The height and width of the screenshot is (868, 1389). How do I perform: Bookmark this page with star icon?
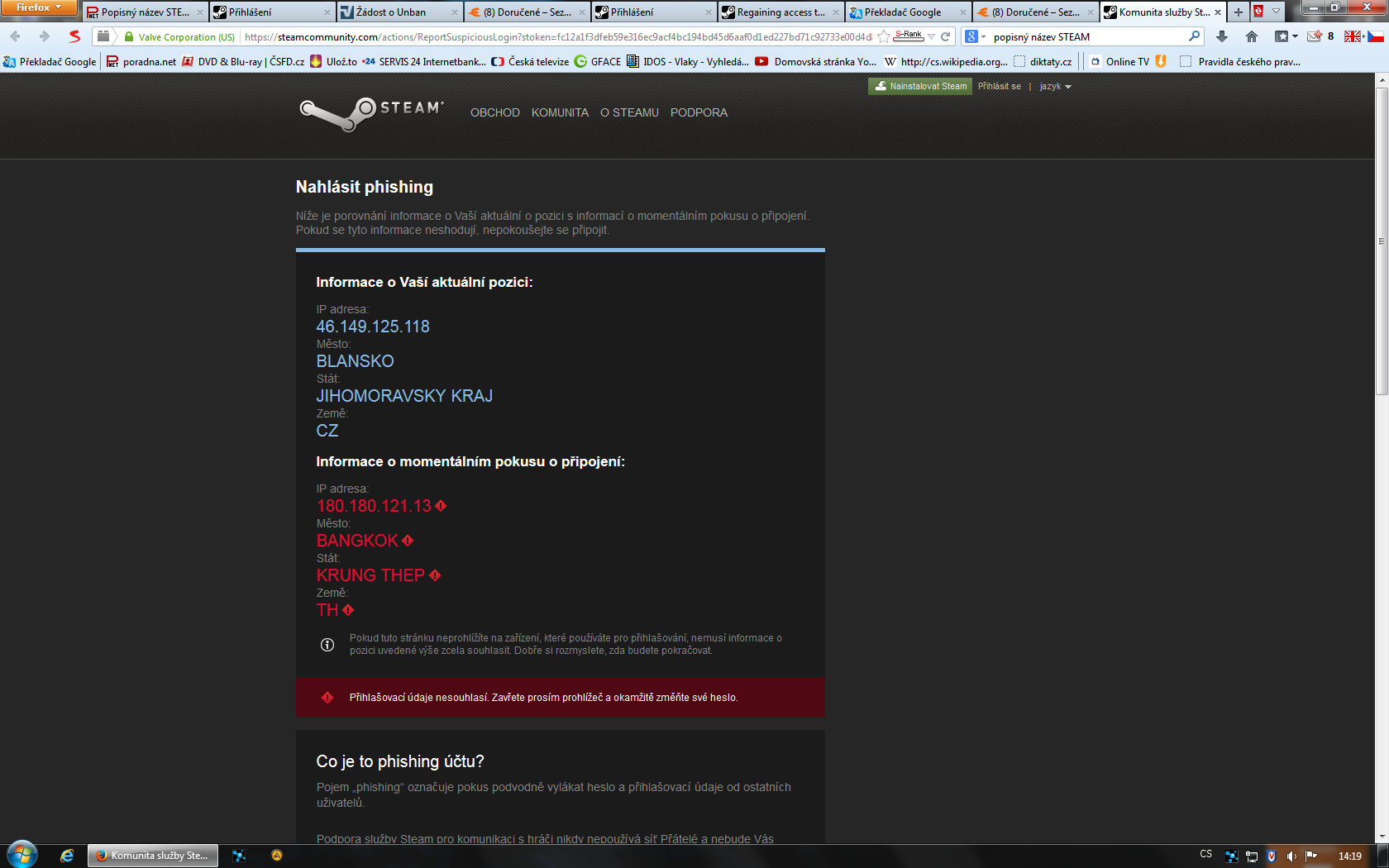tap(883, 36)
